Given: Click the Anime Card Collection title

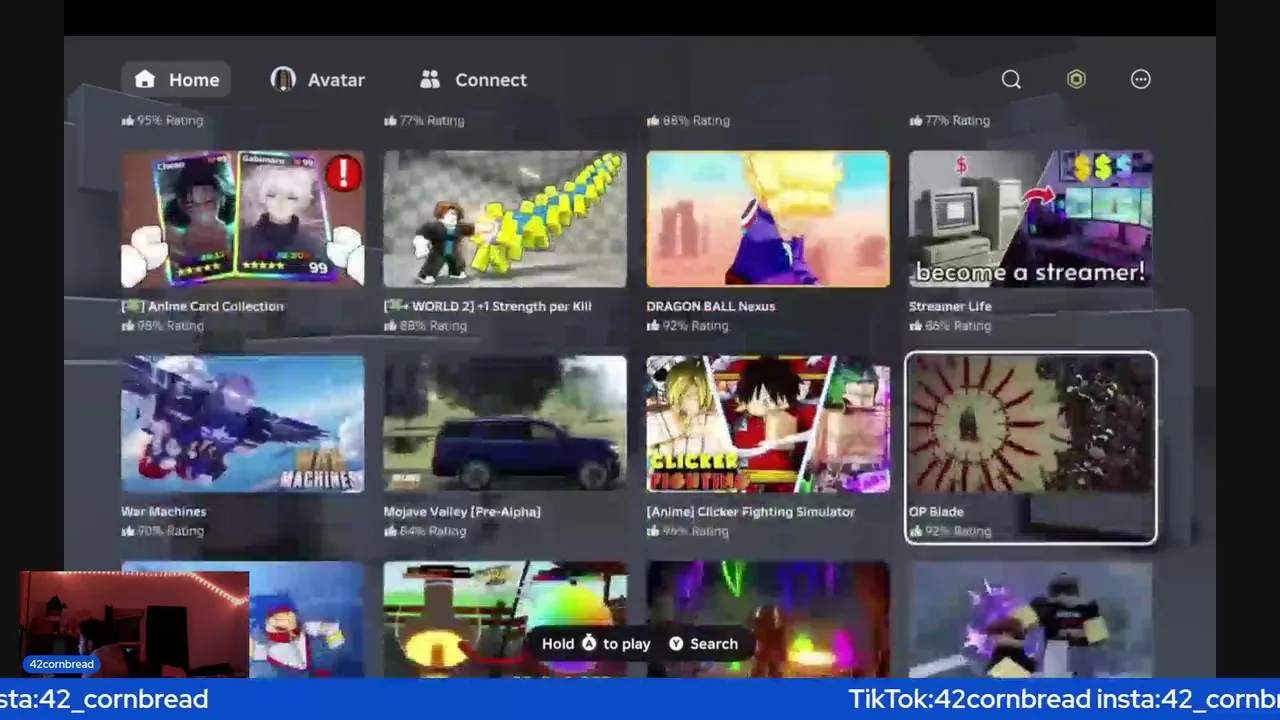Looking at the screenshot, I should pos(202,306).
